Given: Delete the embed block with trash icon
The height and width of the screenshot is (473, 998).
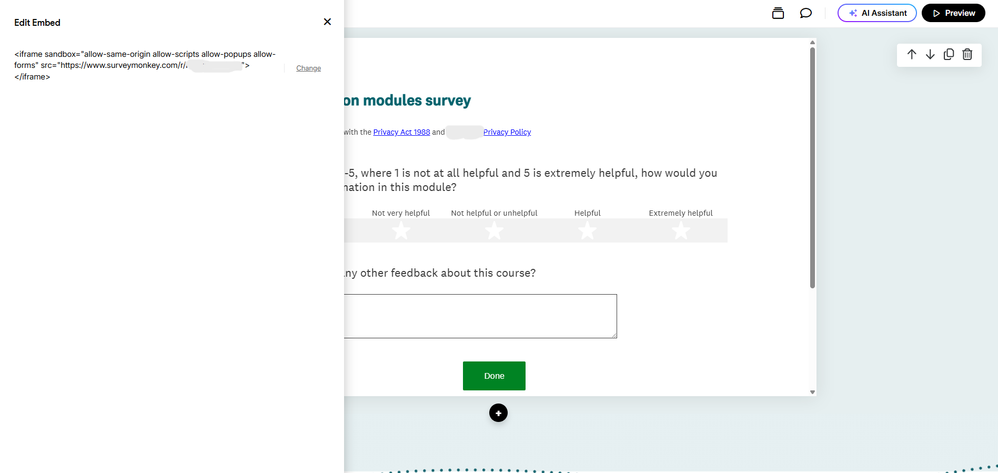Looking at the screenshot, I should click(967, 54).
